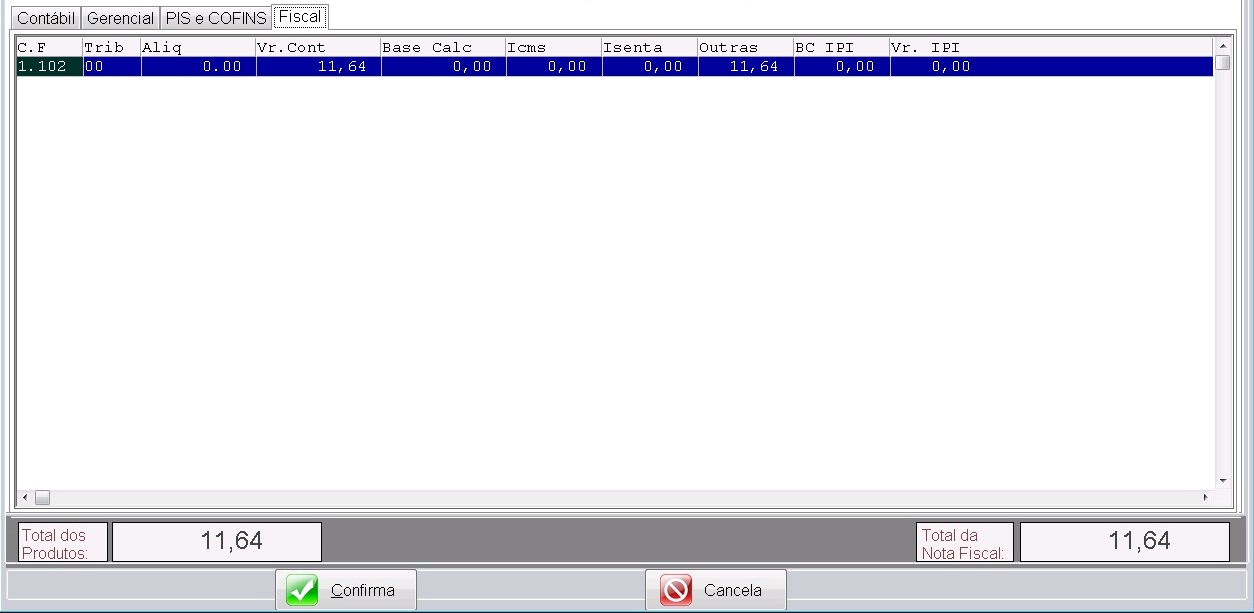1254x613 pixels.
Task: Select the Fiscal tab
Action: (x=298, y=17)
